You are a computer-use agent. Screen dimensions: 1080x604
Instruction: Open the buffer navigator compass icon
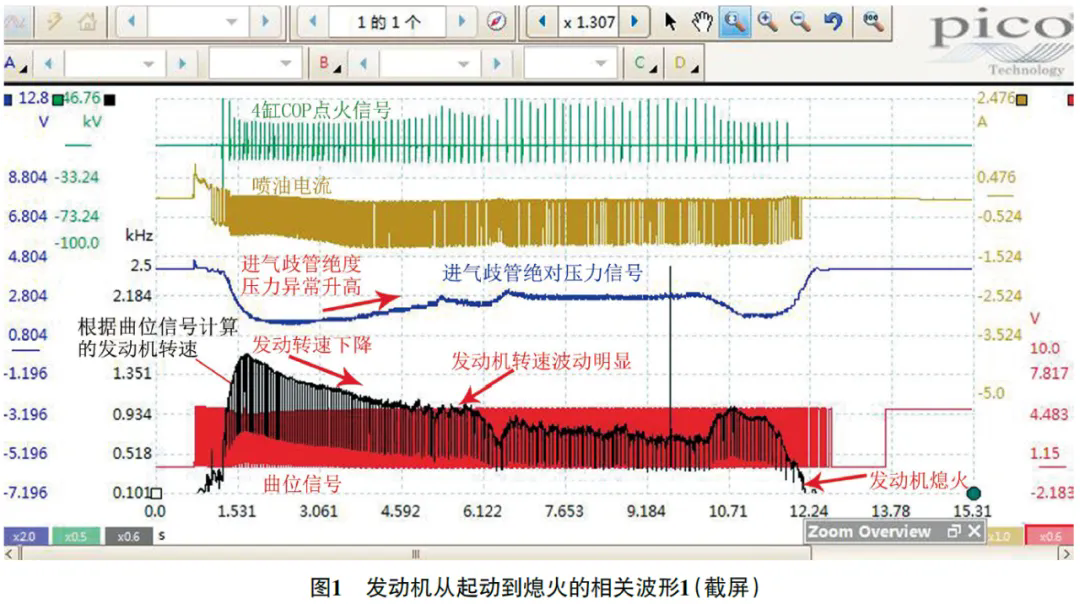coord(496,22)
